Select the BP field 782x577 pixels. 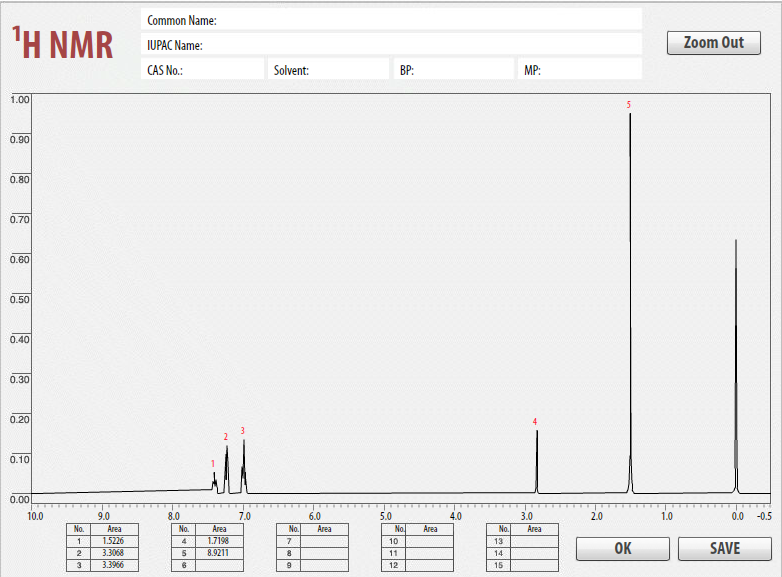pyautogui.click(x=454, y=70)
